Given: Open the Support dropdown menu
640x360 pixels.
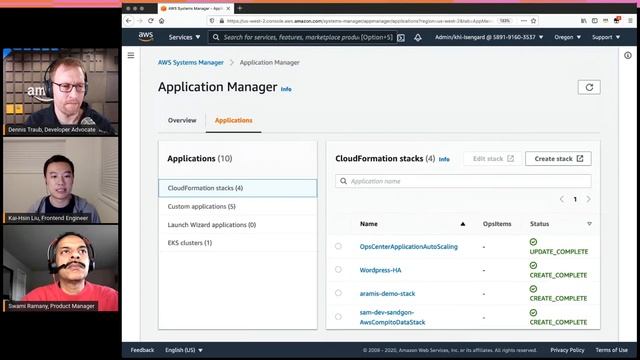Looking at the screenshot, I should click(x=606, y=37).
